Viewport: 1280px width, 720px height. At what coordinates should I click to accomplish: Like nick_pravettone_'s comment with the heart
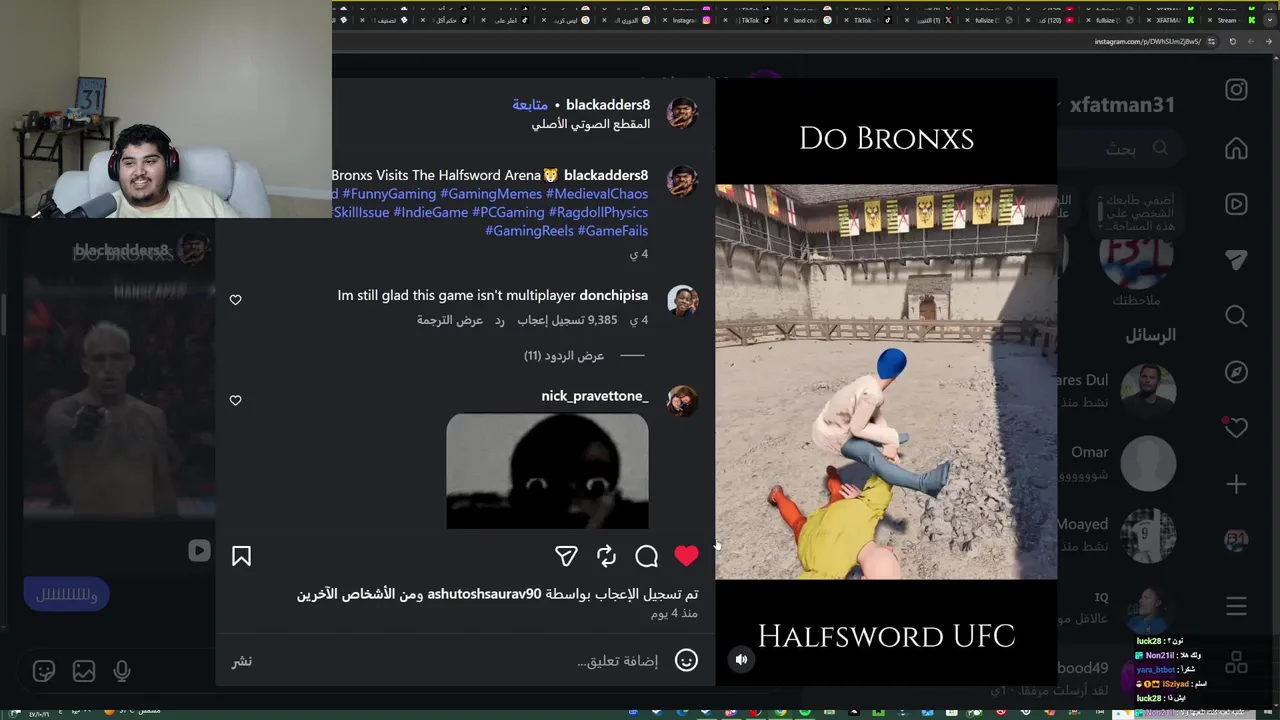236,400
